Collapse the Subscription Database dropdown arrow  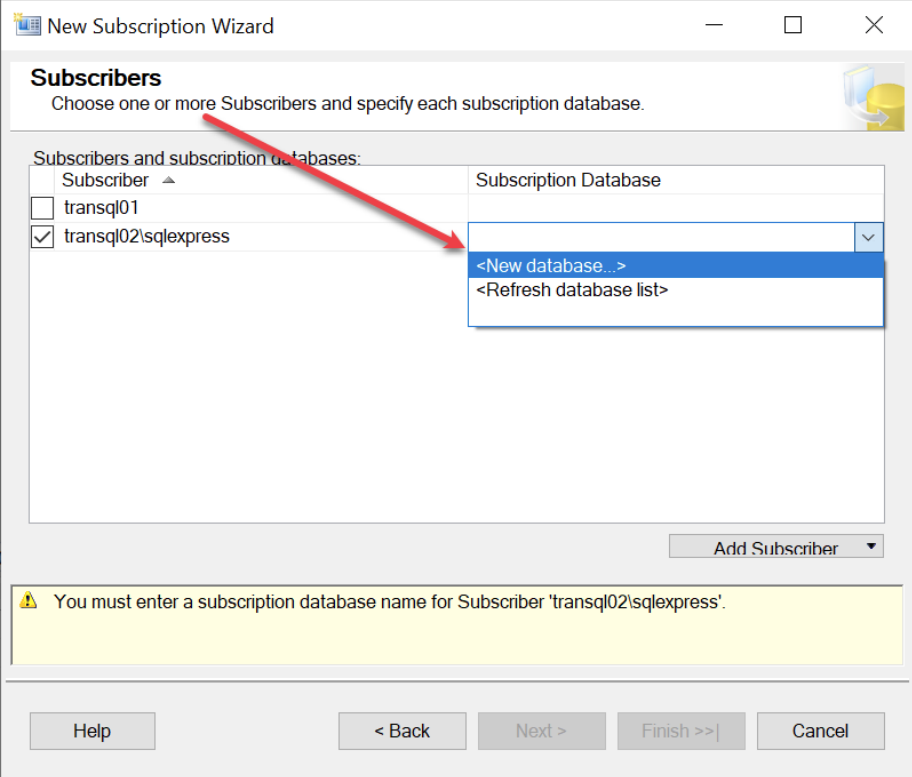(x=868, y=237)
